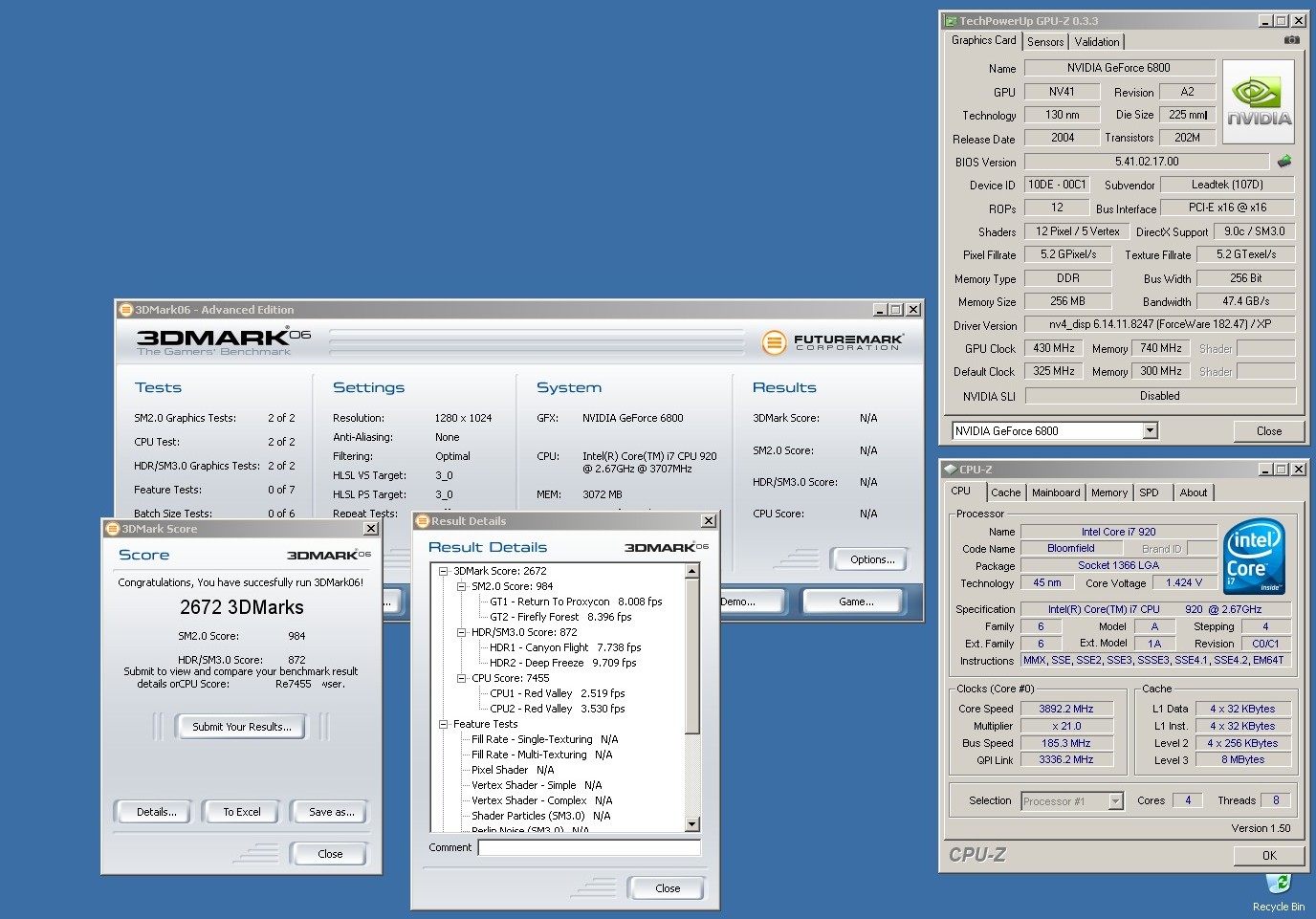
Task: Click the Details... button in Score dialog
Action: (156, 812)
